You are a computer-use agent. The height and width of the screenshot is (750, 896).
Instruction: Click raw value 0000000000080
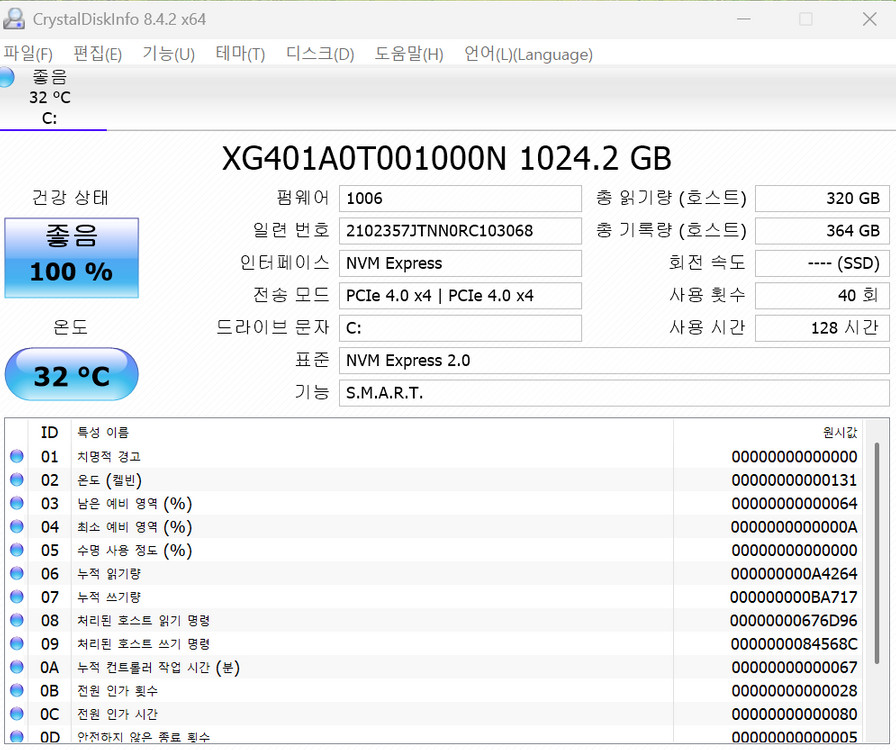794,715
